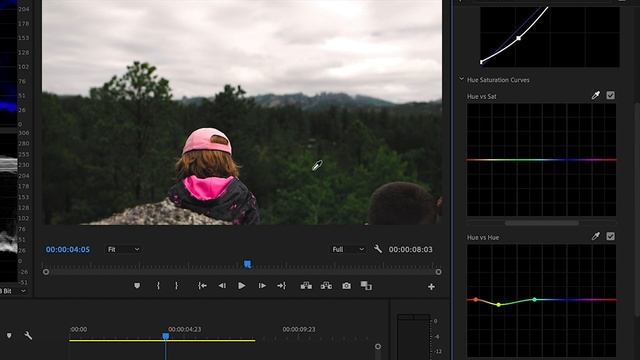Image resolution: width=640 pixels, height=360 pixels.
Task: Pick the Hue vs Sat eyedropper
Action: pos(596,96)
